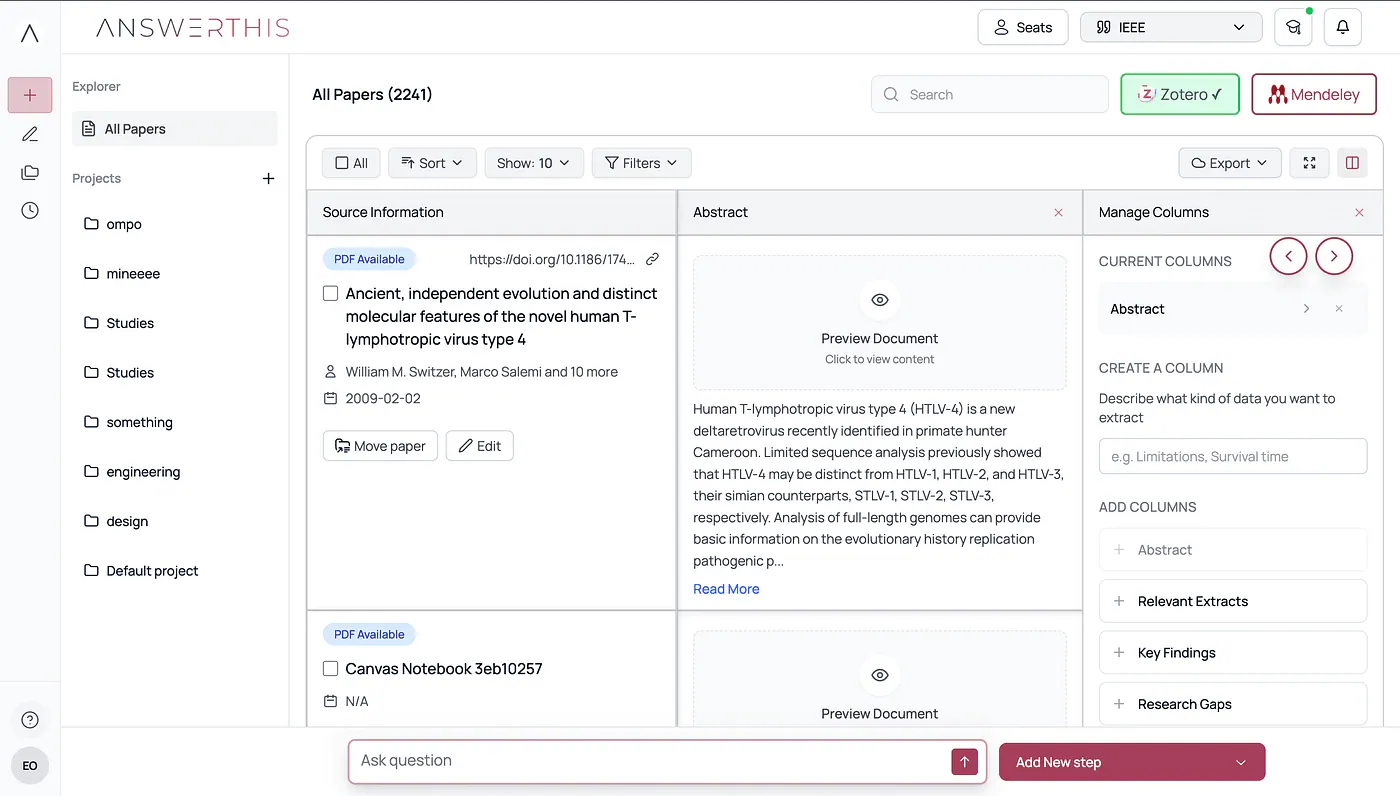The height and width of the screenshot is (796, 1400).
Task: Open the IEEE citation style dropdown
Action: [1171, 27]
